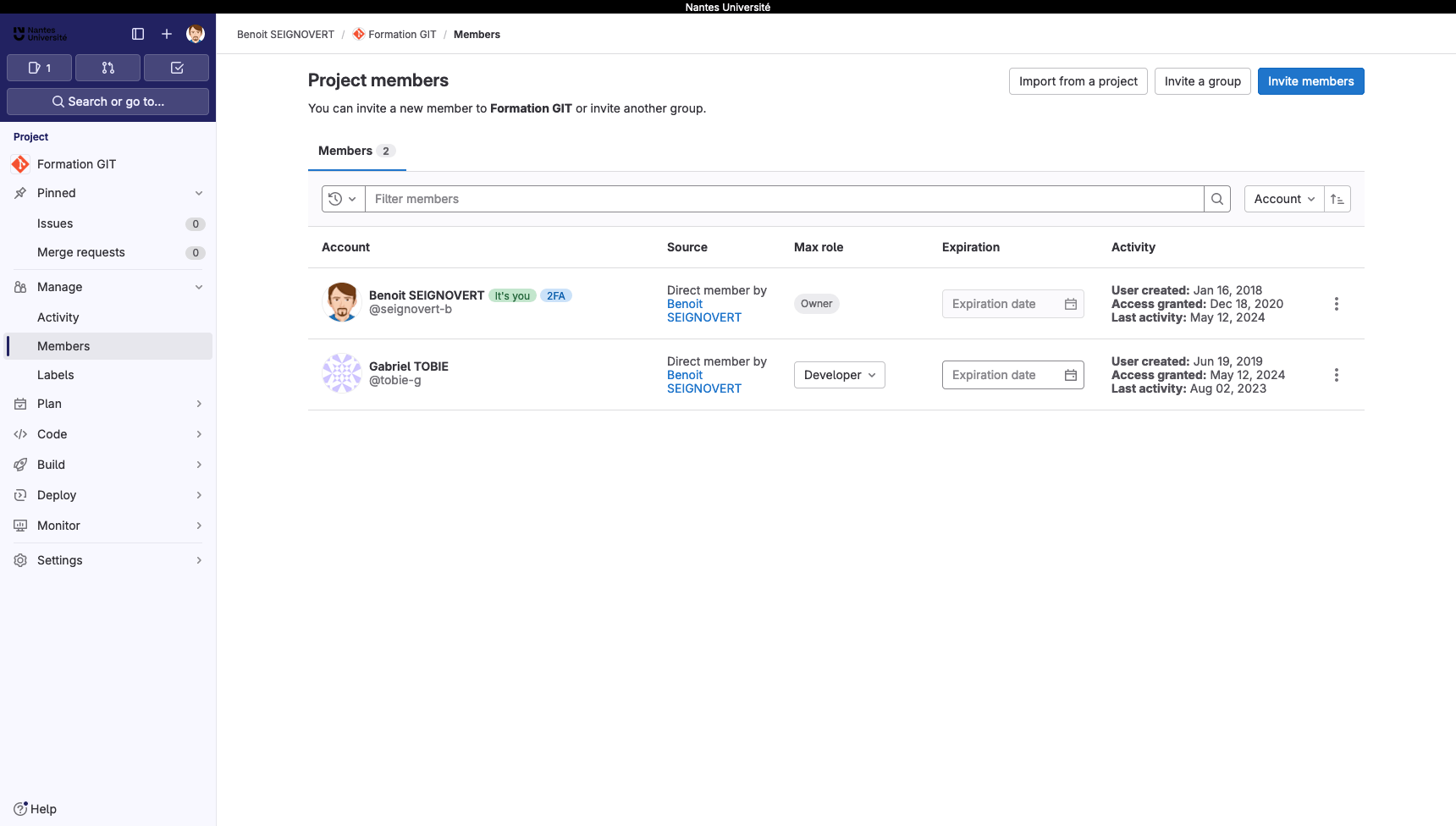Click the @tobie-g username
Image resolution: width=1456 pixels, height=826 pixels.
click(x=395, y=380)
